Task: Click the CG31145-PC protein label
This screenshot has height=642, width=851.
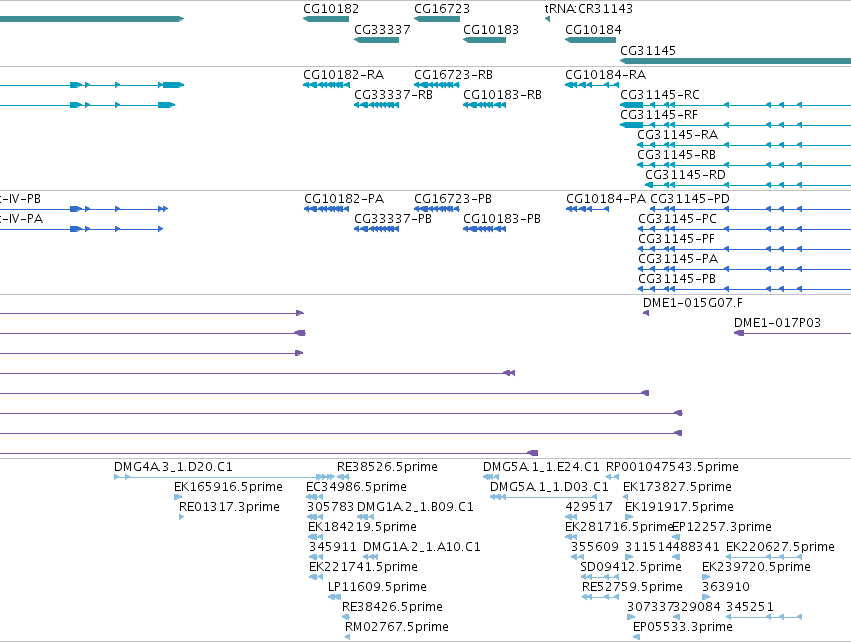Action: click(x=677, y=219)
